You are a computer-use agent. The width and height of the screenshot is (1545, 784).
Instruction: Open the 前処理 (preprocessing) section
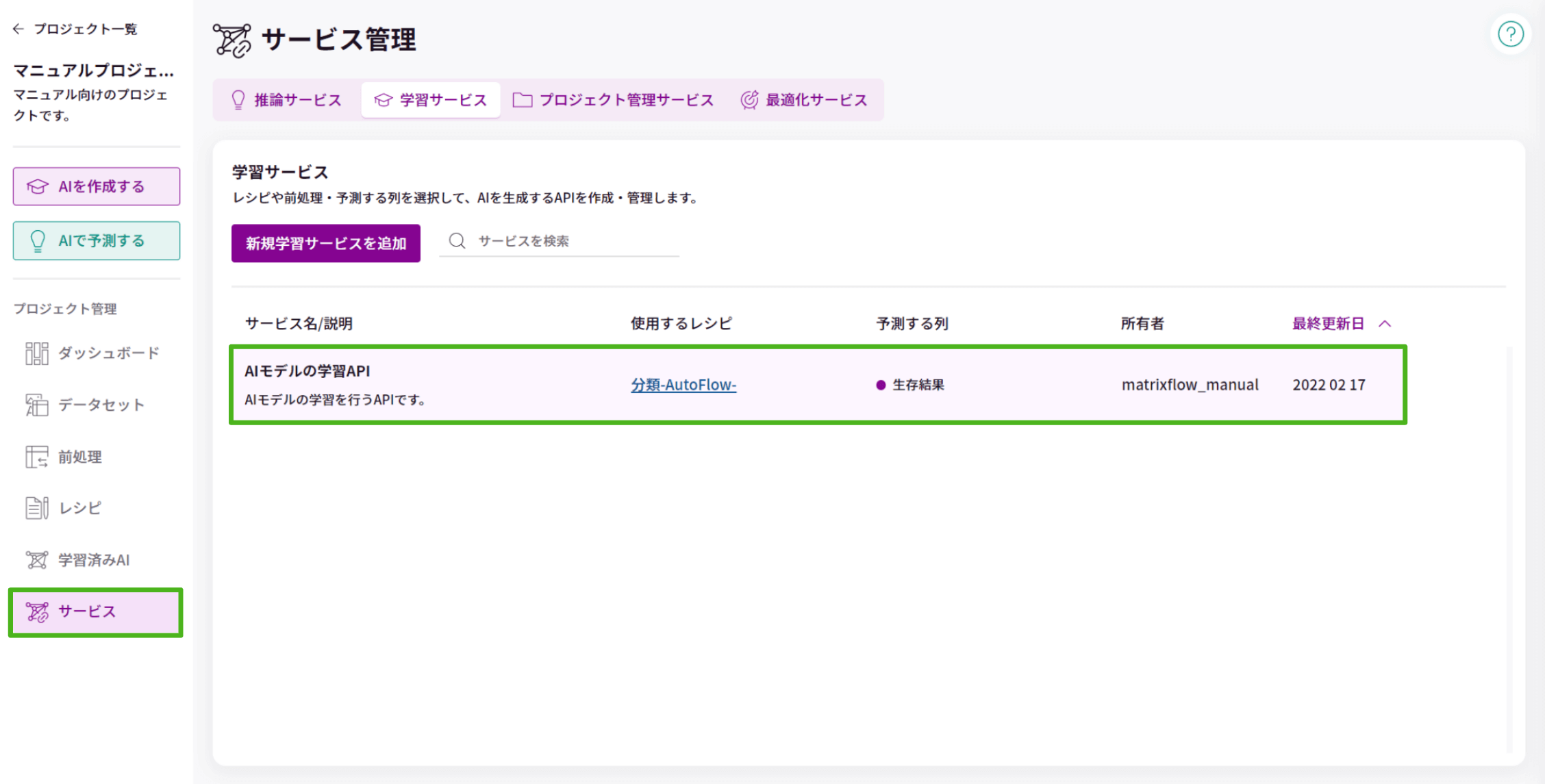coord(80,457)
